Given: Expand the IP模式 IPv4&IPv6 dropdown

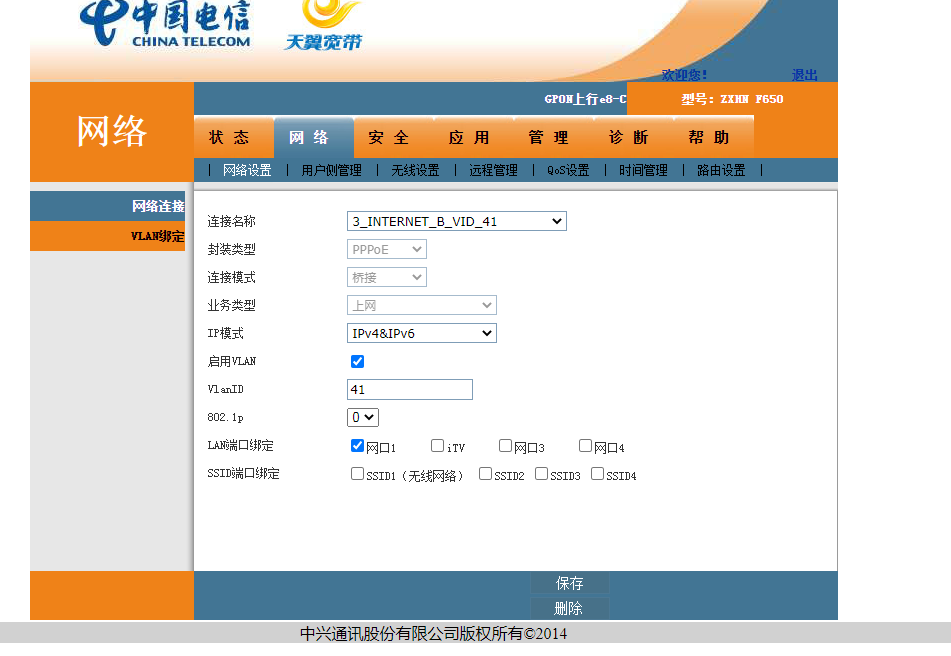Looking at the screenshot, I should [x=422, y=333].
